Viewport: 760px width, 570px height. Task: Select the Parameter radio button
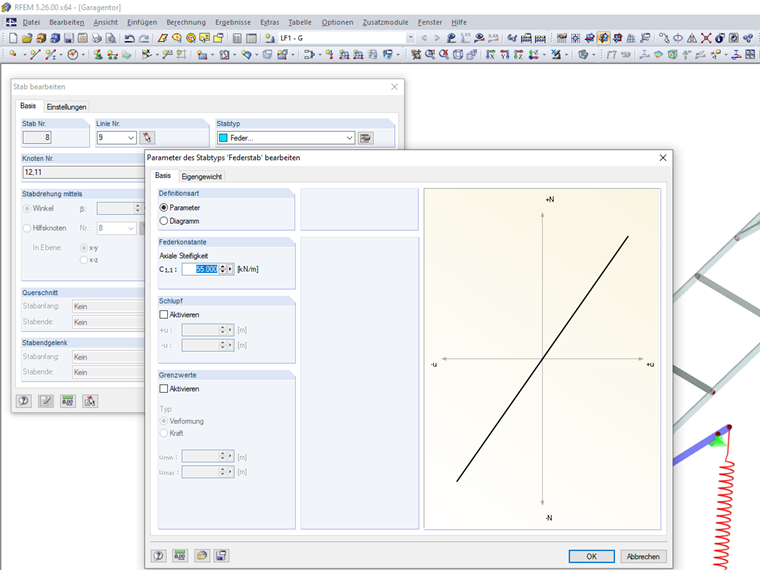click(164, 207)
